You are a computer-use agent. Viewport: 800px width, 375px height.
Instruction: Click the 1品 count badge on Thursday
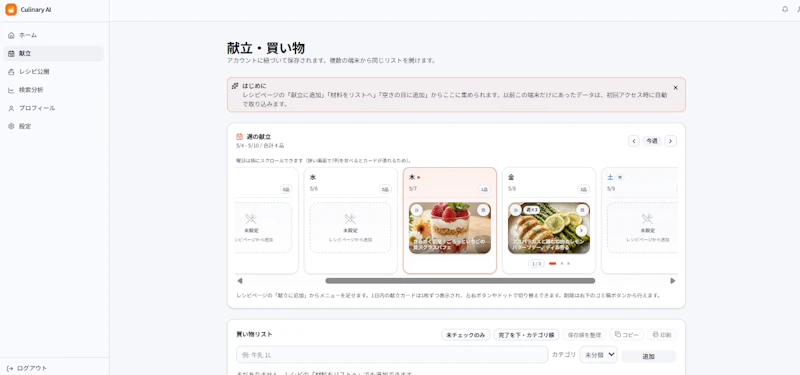point(484,189)
